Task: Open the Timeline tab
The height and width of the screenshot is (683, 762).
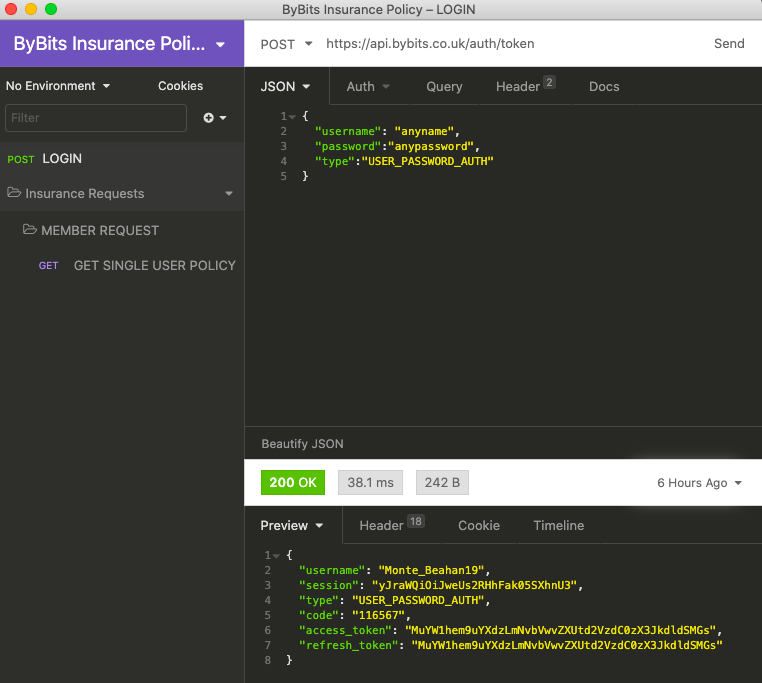Action: (558, 525)
